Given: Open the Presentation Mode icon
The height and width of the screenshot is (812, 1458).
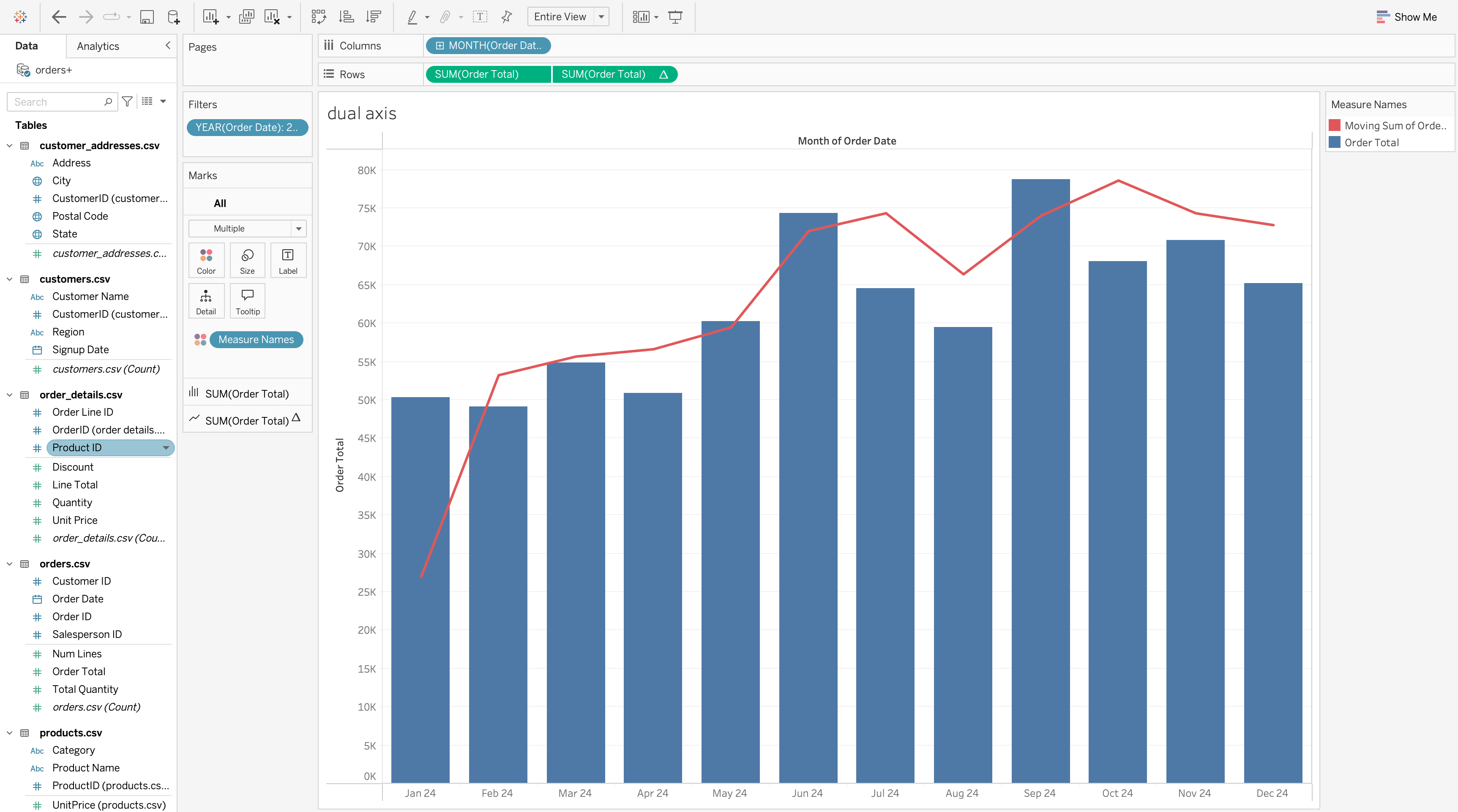Looking at the screenshot, I should (x=675, y=17).
